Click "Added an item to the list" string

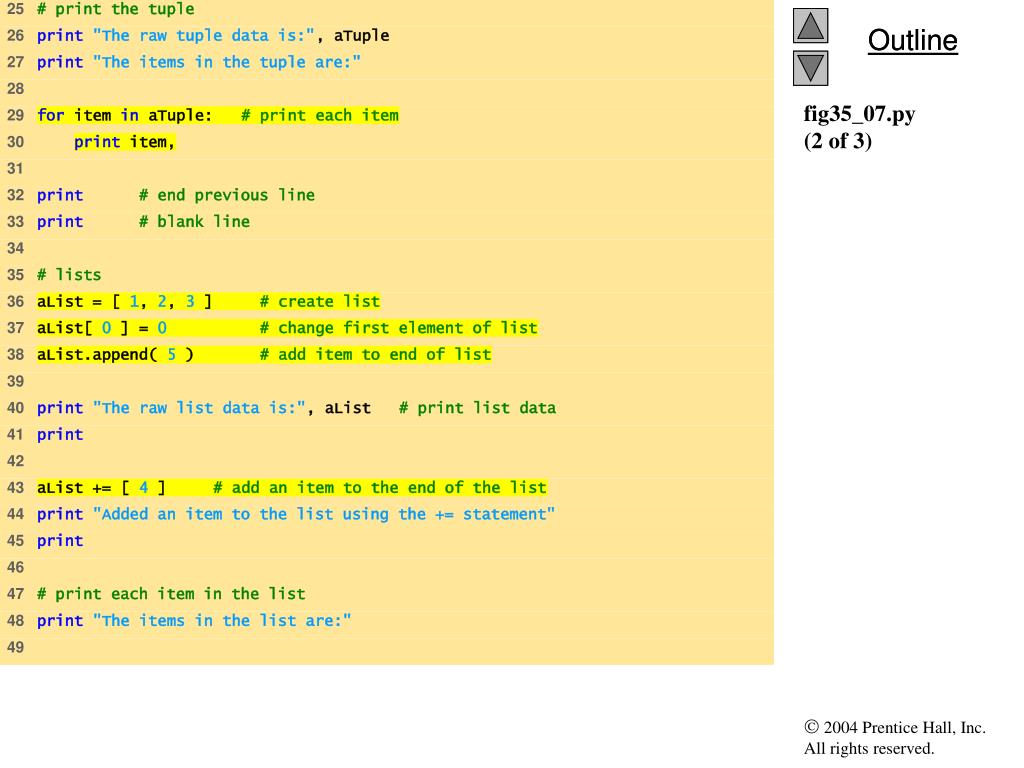[x=325, y=515]
